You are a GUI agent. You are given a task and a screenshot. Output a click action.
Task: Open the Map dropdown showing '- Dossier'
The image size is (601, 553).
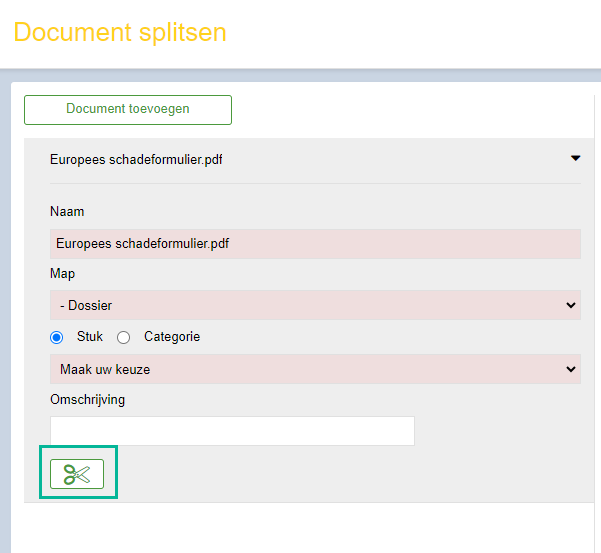tap(315, 305)
